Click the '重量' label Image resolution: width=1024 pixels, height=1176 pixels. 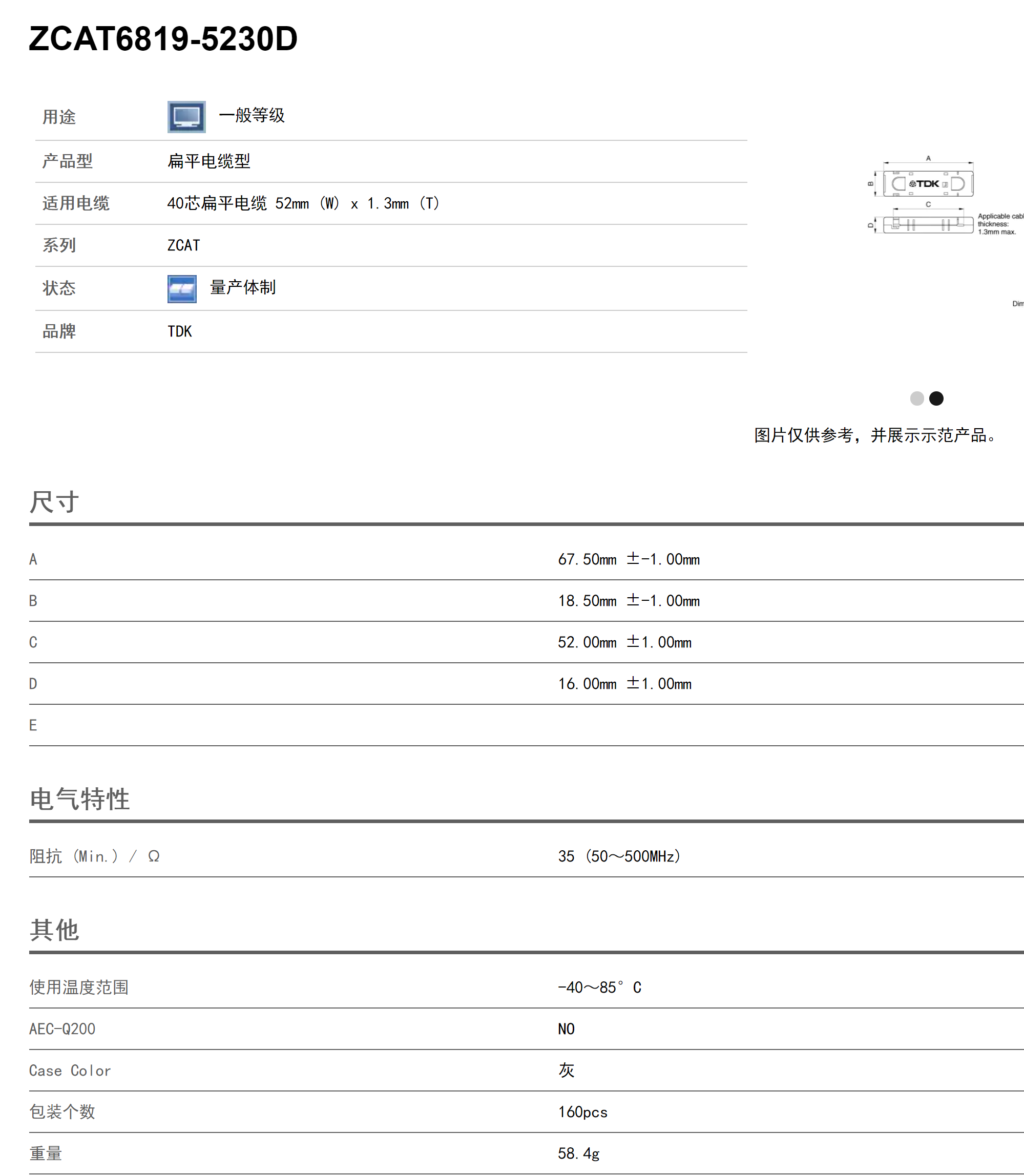(46, 1153)
